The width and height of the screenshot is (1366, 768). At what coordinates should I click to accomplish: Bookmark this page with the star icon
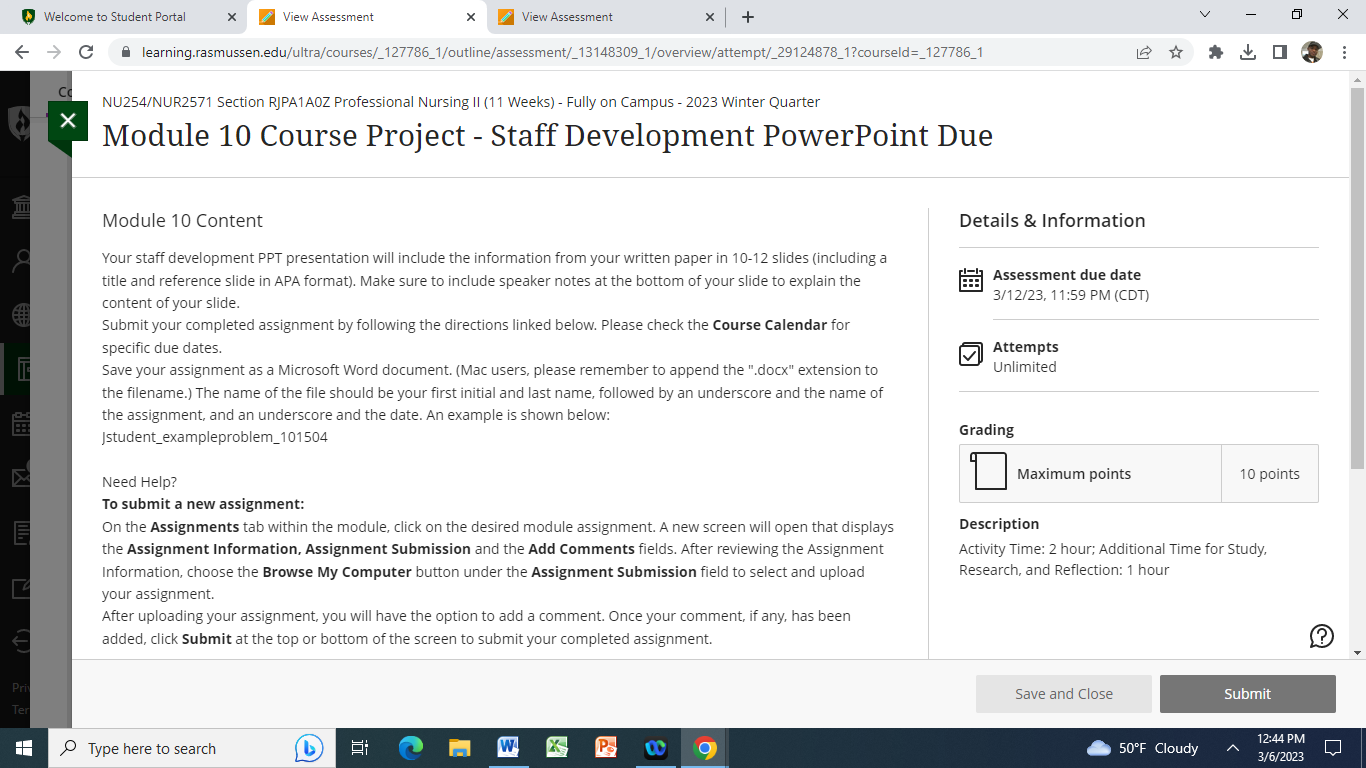(x=1176, y=52)
